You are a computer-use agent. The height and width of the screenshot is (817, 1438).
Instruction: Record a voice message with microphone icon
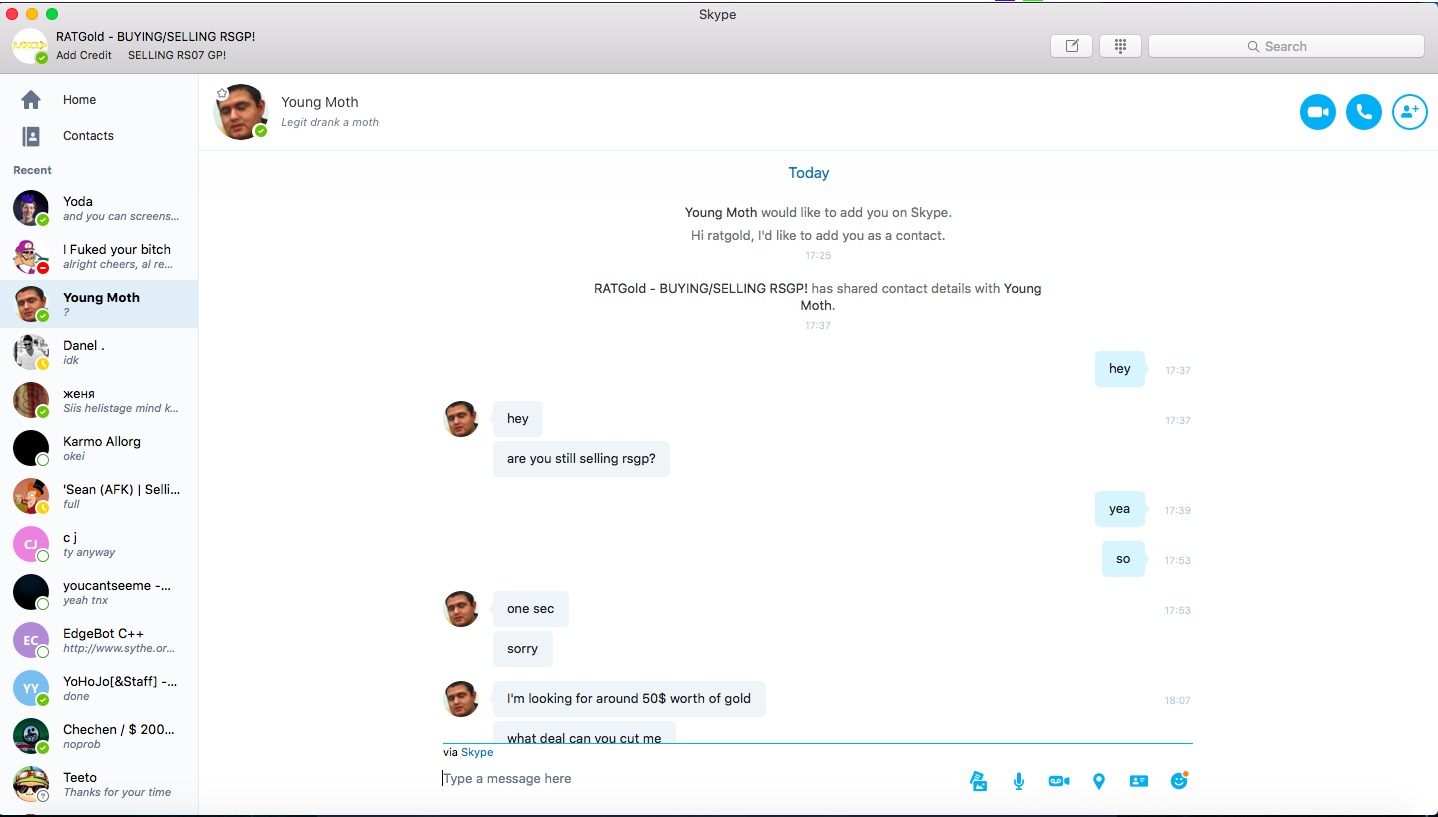click(x=1018, y=781)
